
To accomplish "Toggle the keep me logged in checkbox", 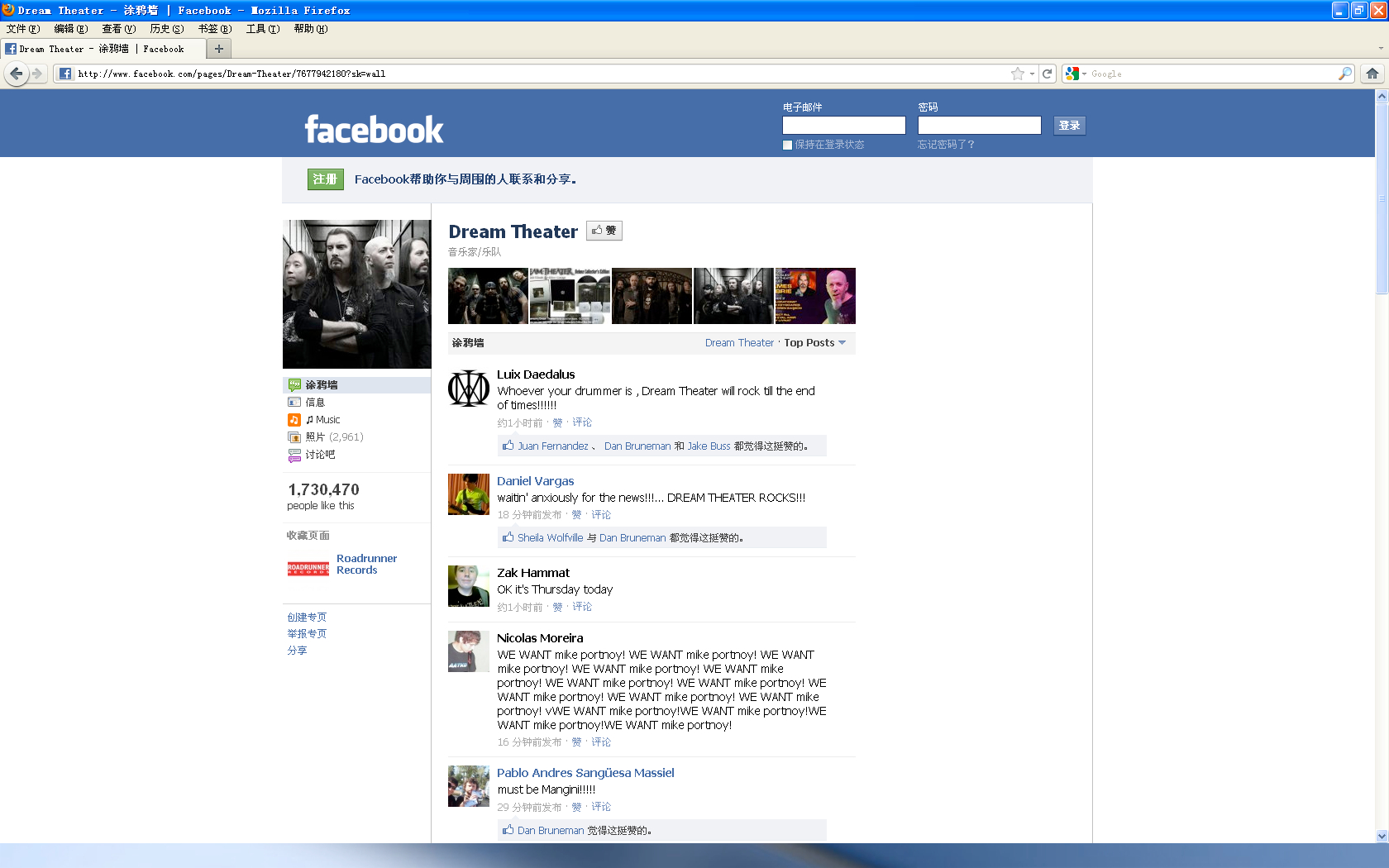I will [787, 145].
